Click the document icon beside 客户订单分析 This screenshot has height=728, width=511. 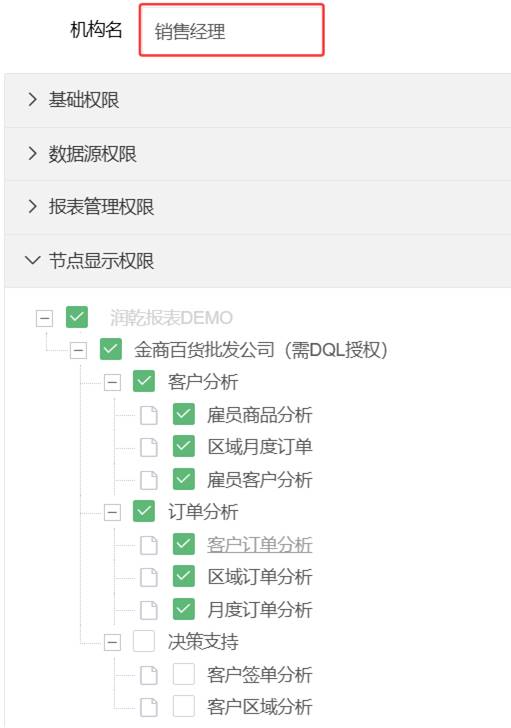pos(149,545)
